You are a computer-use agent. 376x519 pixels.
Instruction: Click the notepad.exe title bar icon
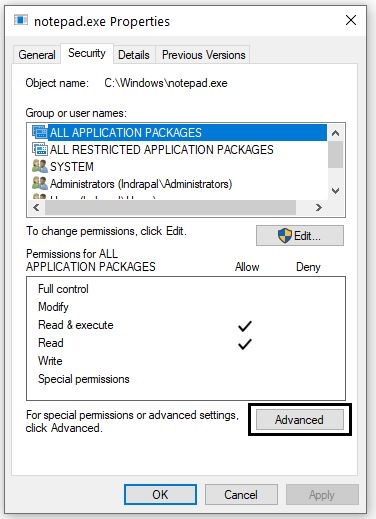pyautogui.click(x=21, y=21)
